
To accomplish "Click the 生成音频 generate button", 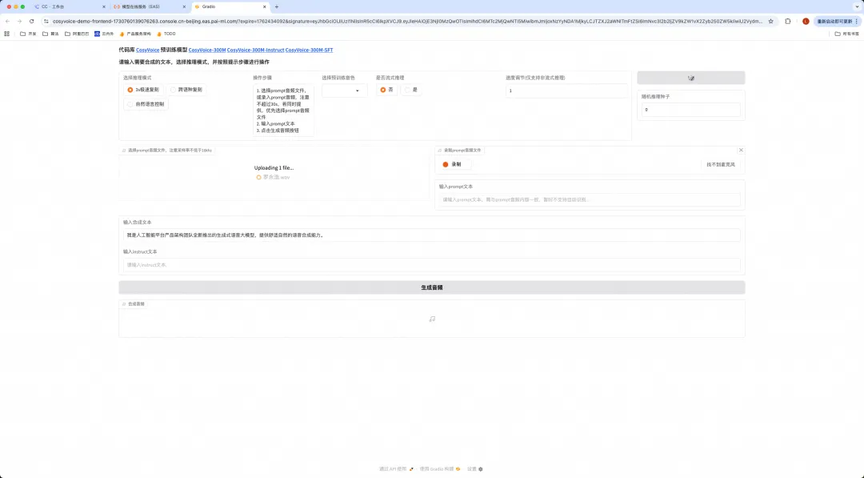I will (x=431, y=287).
